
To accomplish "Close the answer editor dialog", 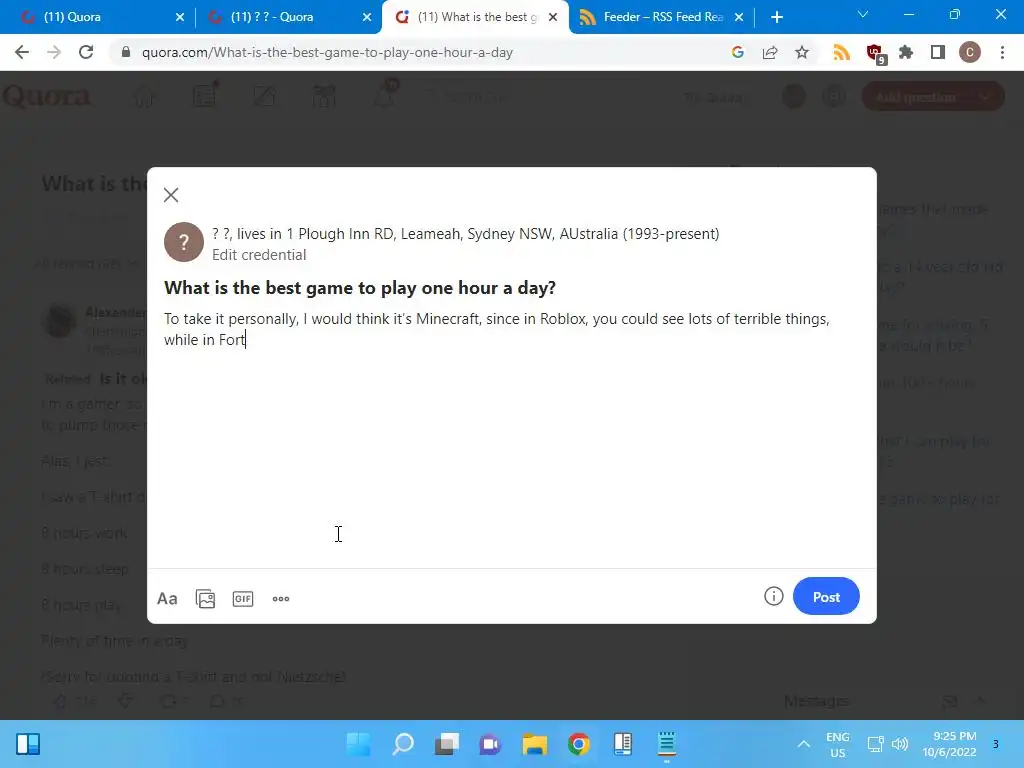I will point(171,195).
